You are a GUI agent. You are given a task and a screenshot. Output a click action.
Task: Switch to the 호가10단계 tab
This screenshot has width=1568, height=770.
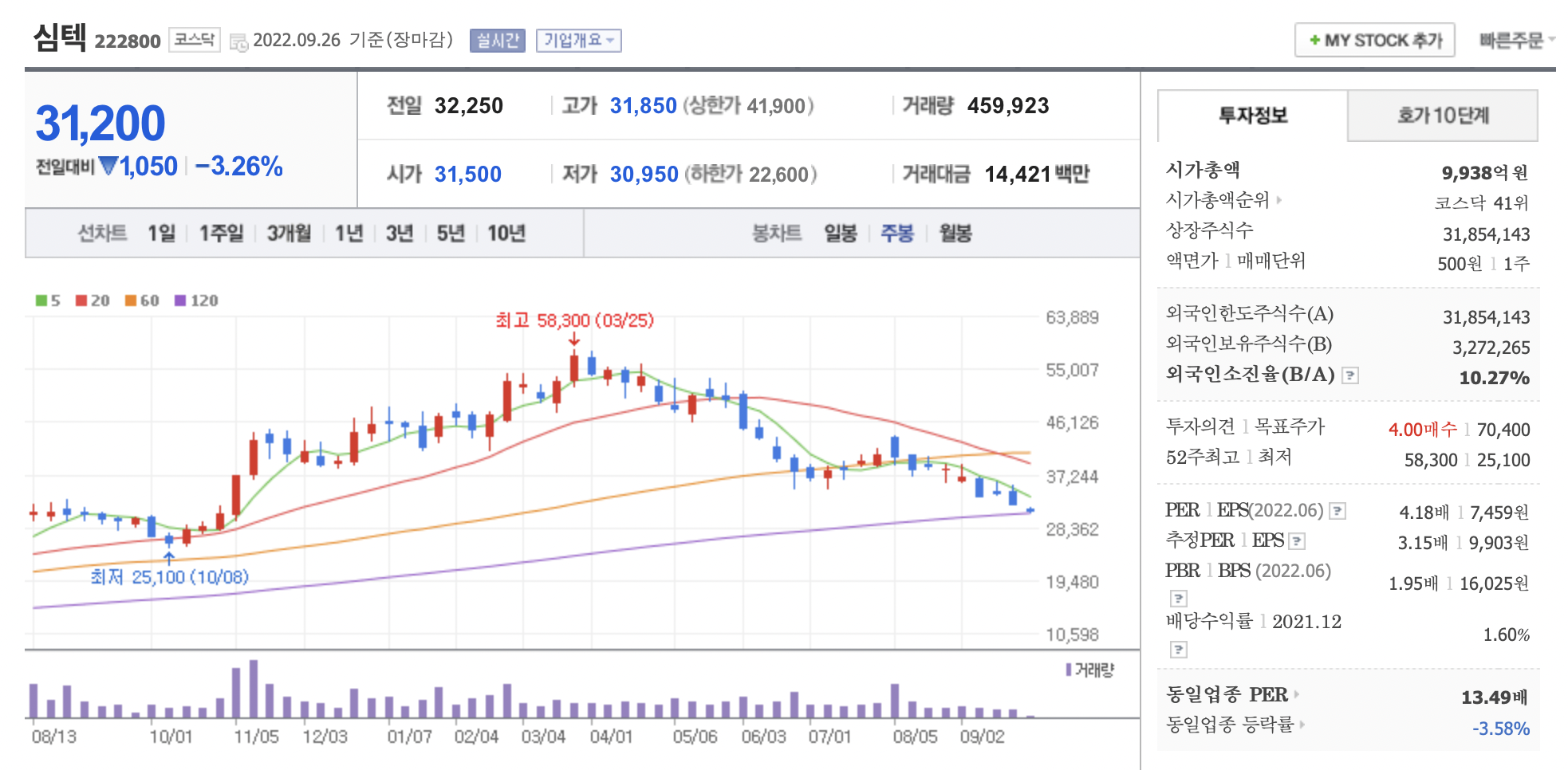click(x=1443, y=116)
